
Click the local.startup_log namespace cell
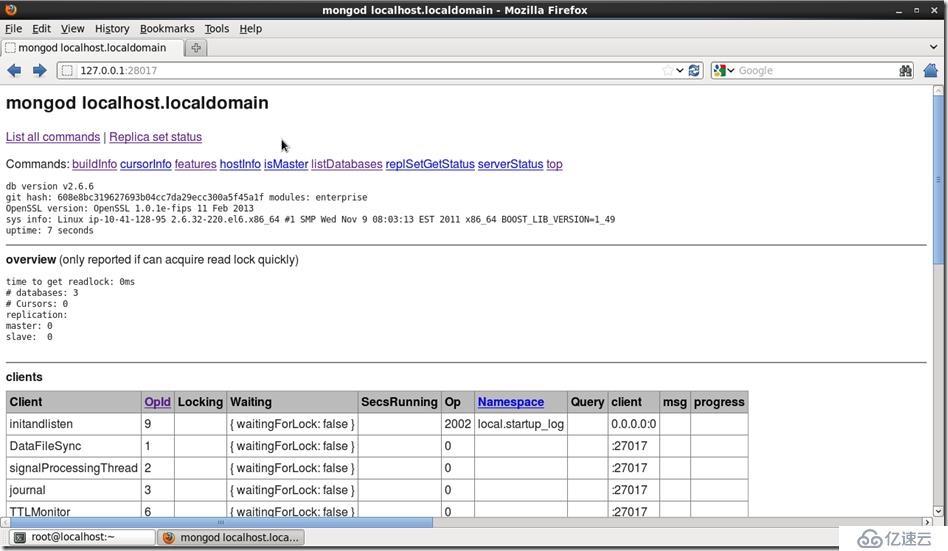click(521, 424)
